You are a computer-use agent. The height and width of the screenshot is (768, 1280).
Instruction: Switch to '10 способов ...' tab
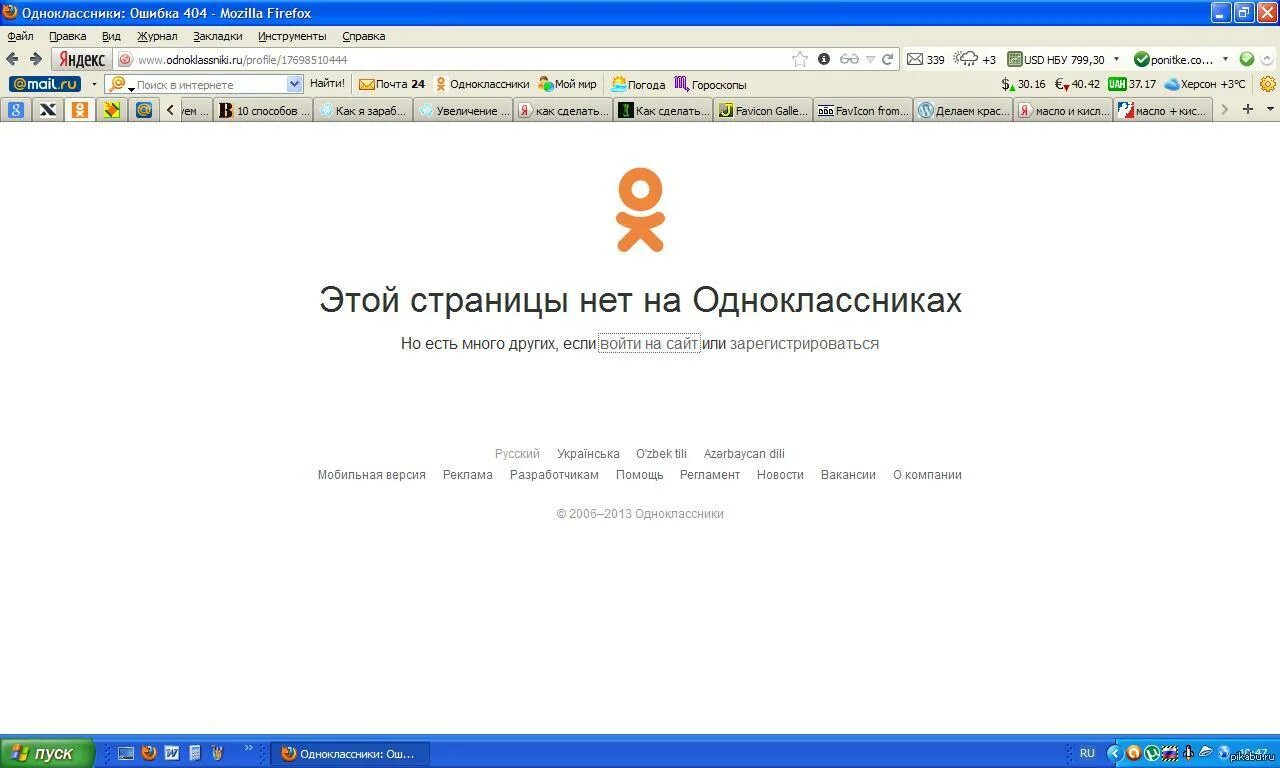coord(262,111)
